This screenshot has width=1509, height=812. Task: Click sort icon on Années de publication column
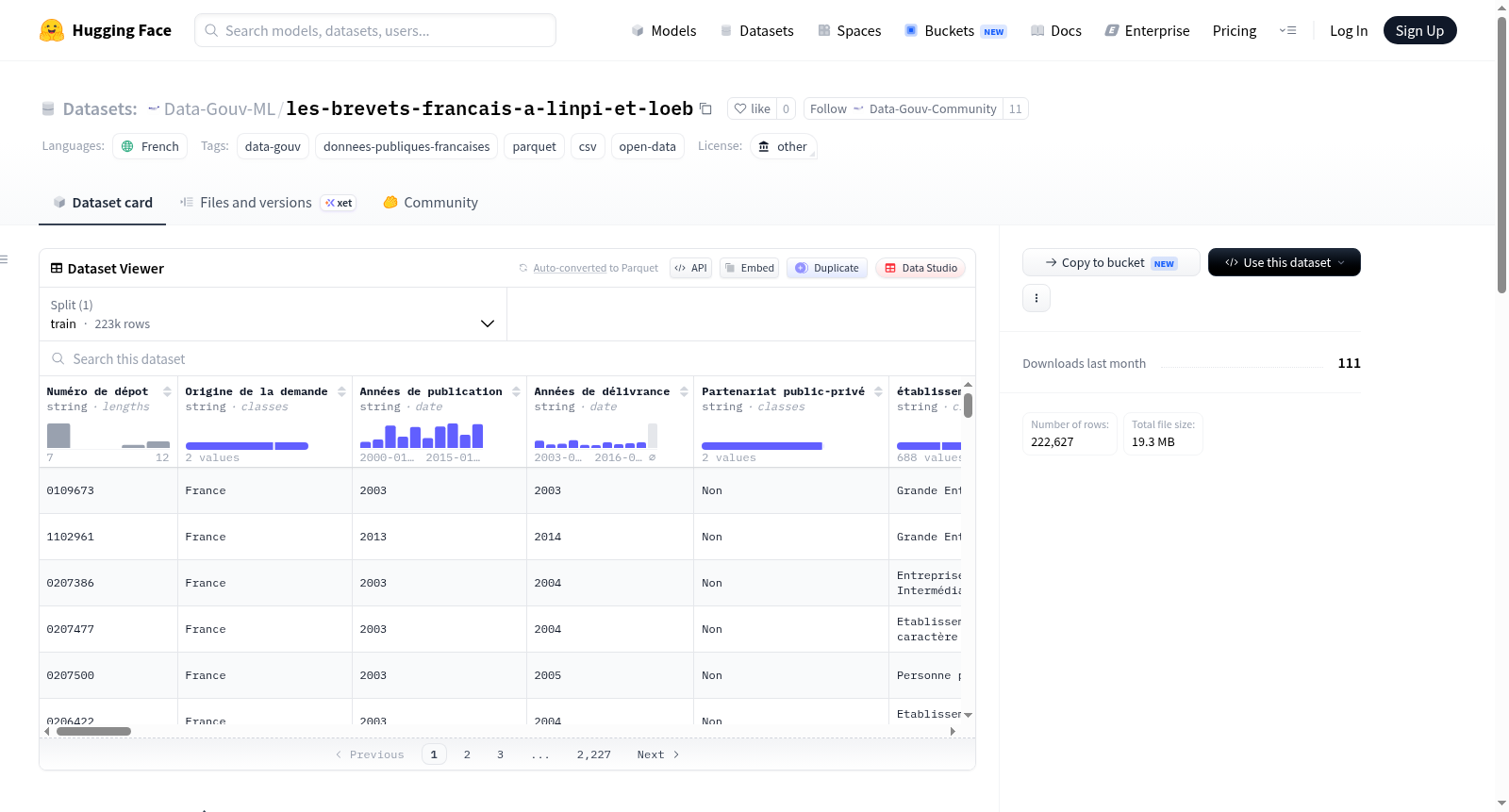516,391
